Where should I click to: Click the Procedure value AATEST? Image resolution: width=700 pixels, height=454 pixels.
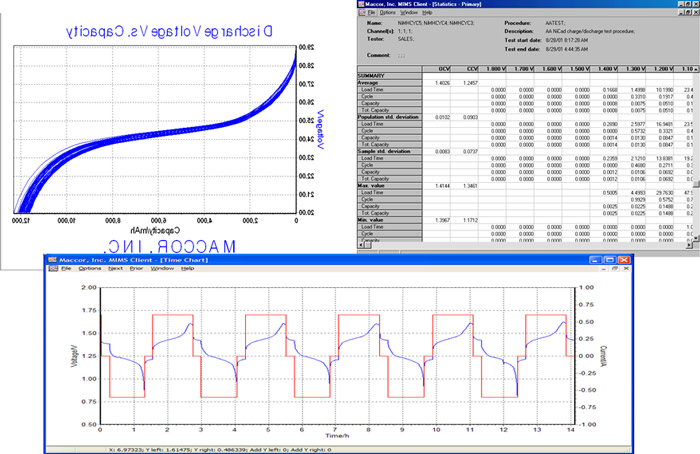(555, 23)
